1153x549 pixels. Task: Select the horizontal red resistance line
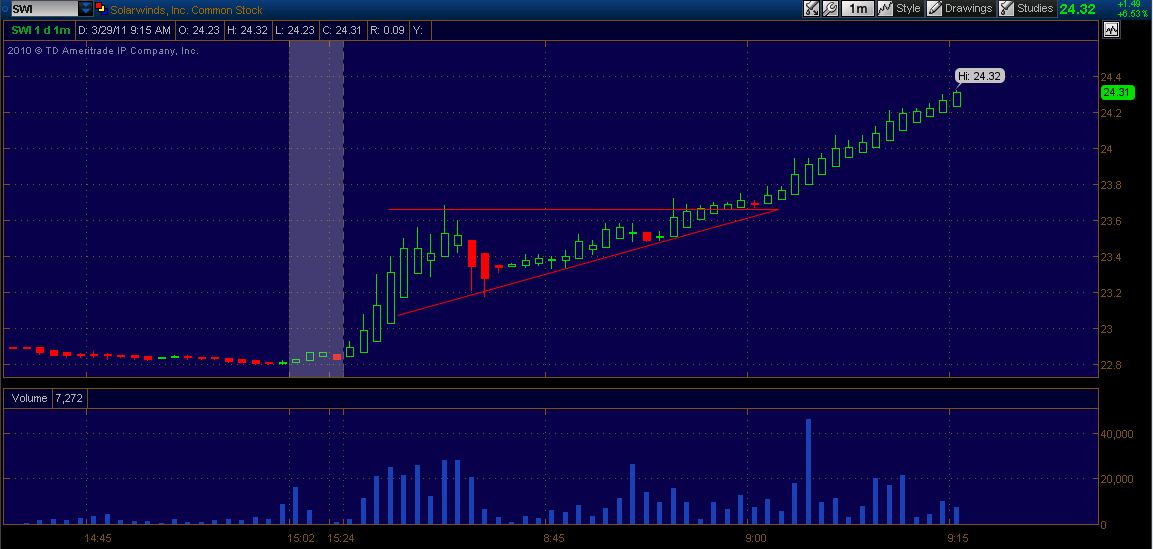click(582, 209)
